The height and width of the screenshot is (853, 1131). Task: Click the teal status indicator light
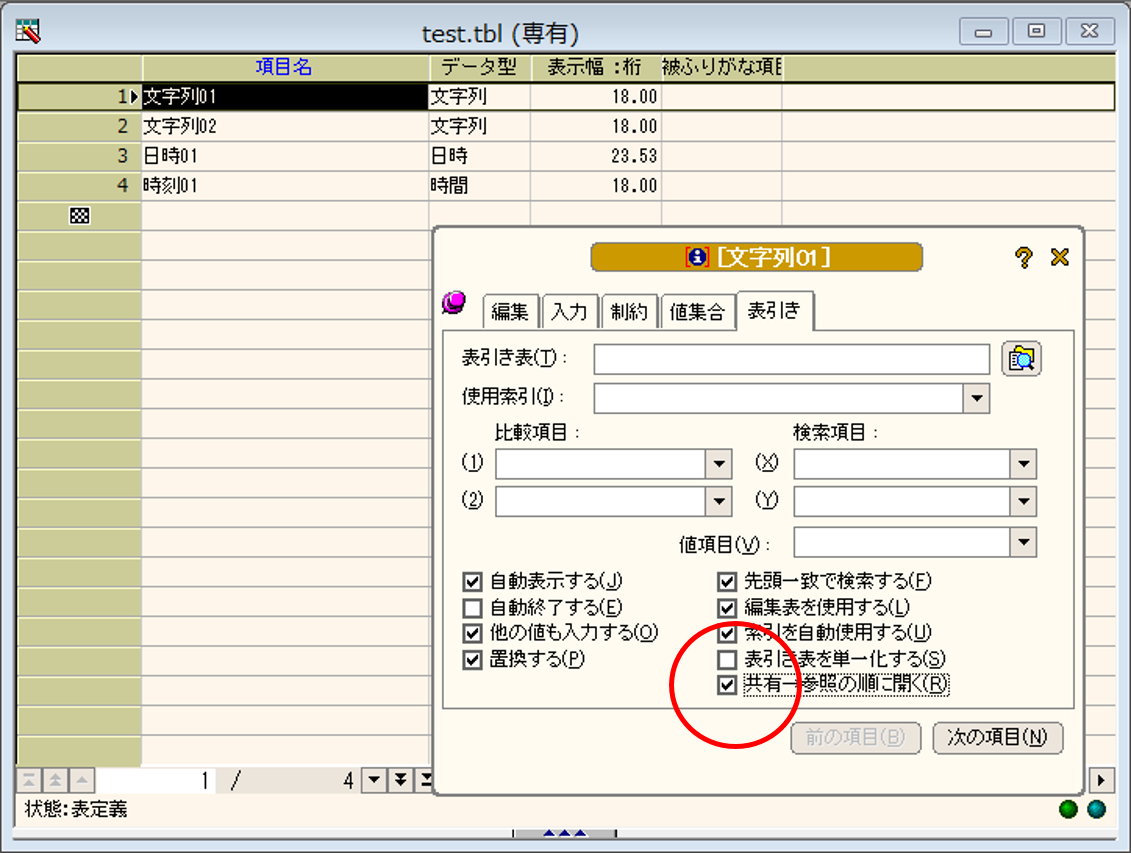[x=1097, y=809]
